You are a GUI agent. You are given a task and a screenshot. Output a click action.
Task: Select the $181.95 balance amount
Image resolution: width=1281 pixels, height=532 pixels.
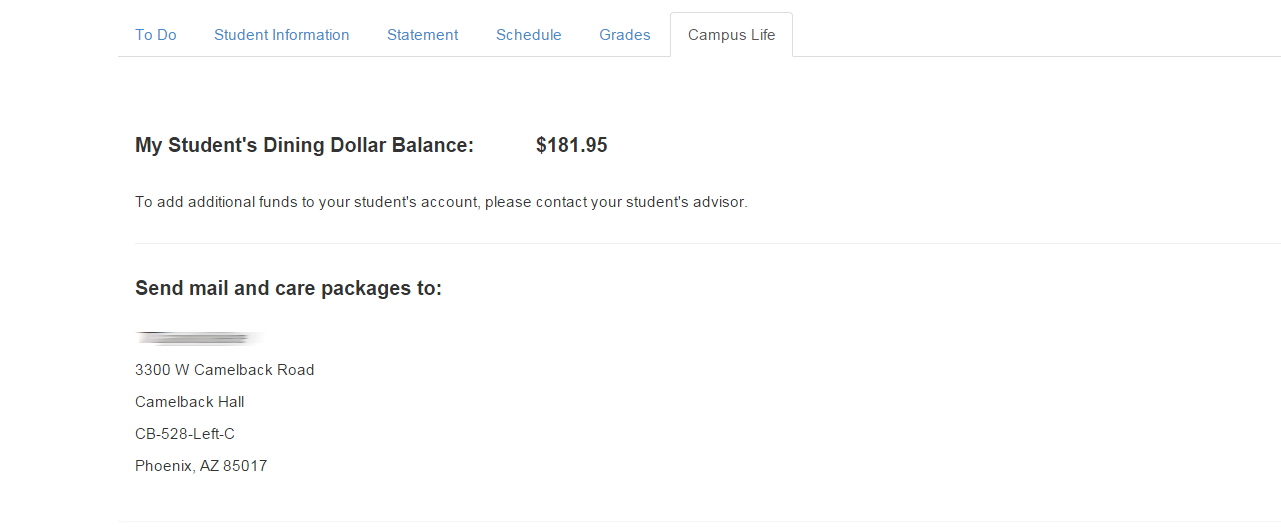click(x=572, y=146)
